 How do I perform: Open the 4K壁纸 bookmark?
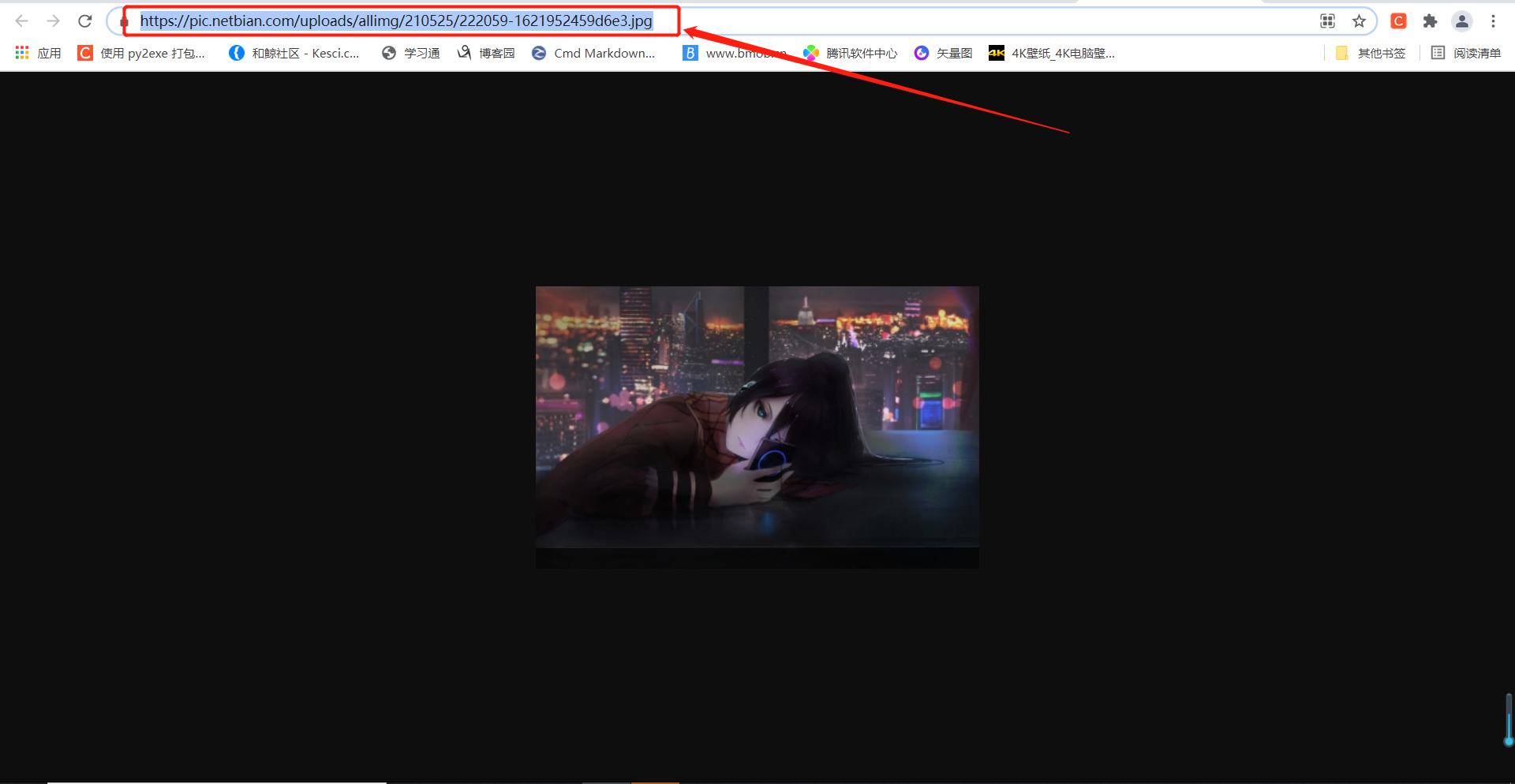pyautogui.click(x=1052, y=53)
